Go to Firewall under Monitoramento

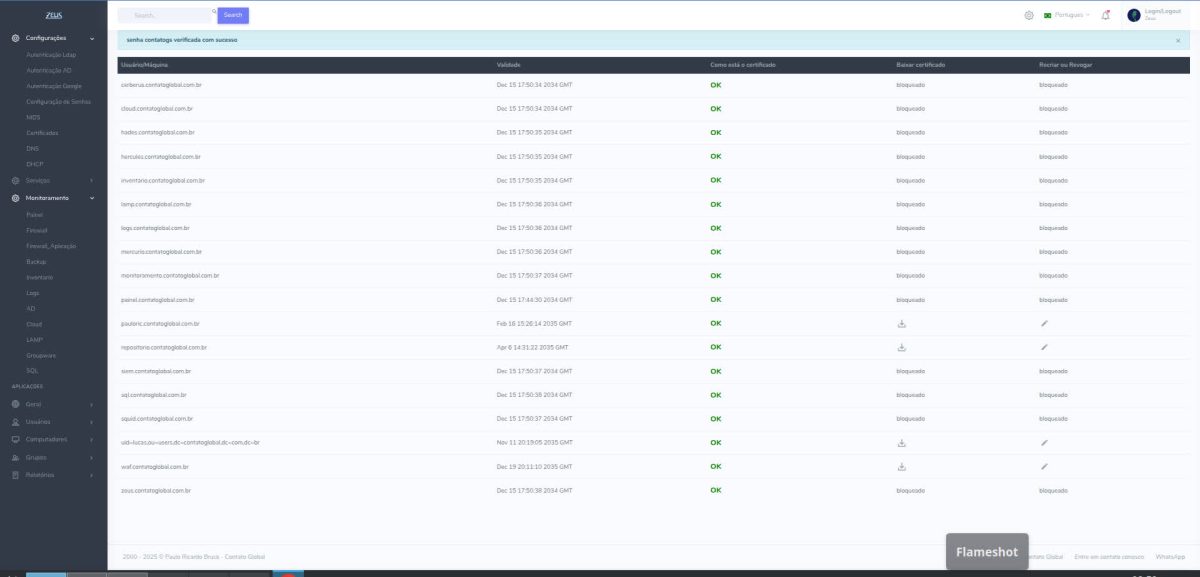click(37, 230)
